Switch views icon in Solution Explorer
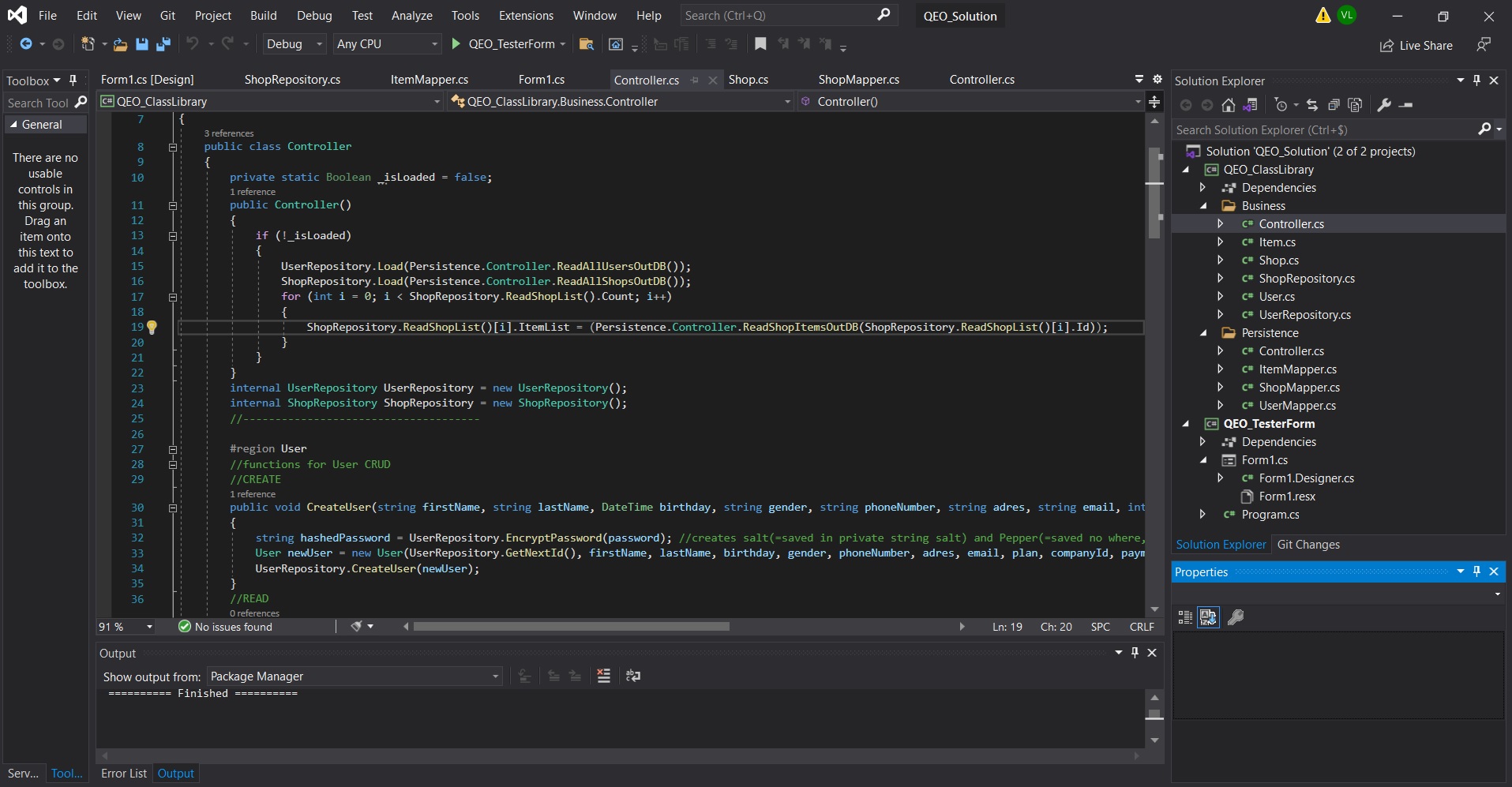 (x=1250, y=105)
